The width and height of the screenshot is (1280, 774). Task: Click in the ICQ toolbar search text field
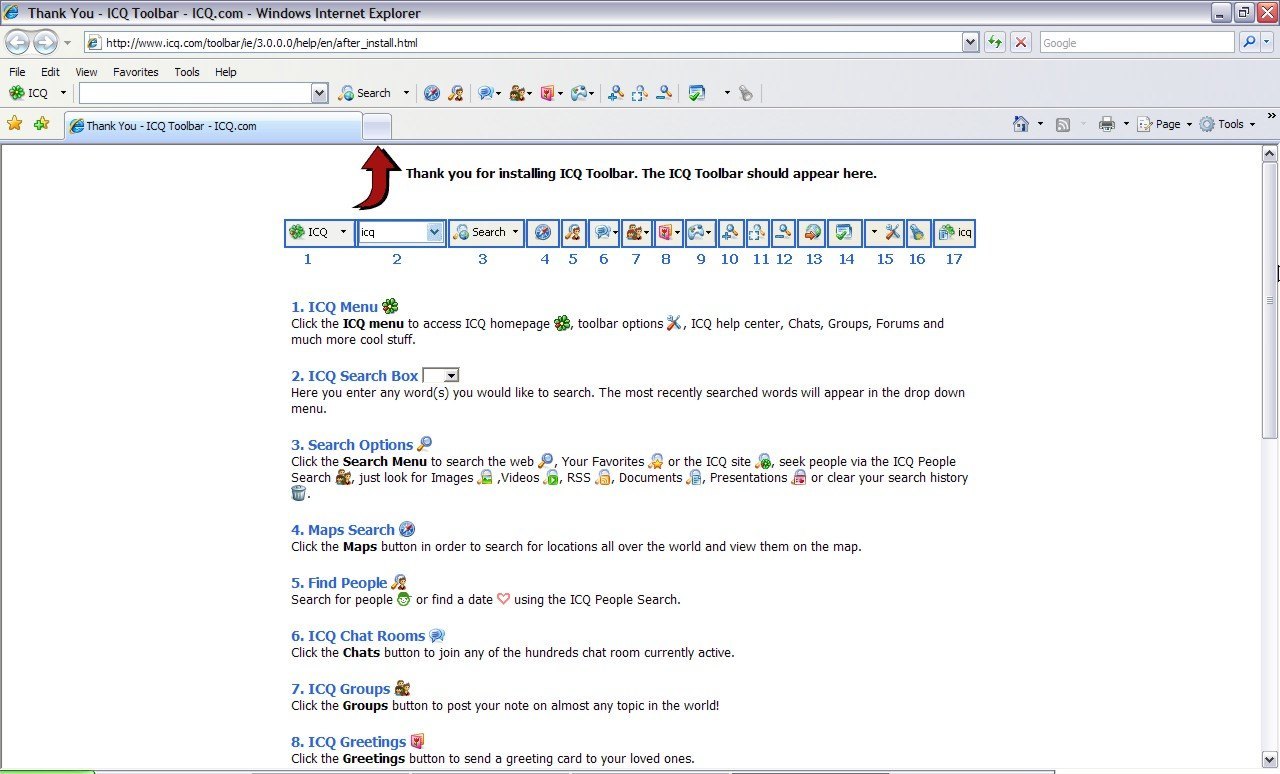coord(195,93)
